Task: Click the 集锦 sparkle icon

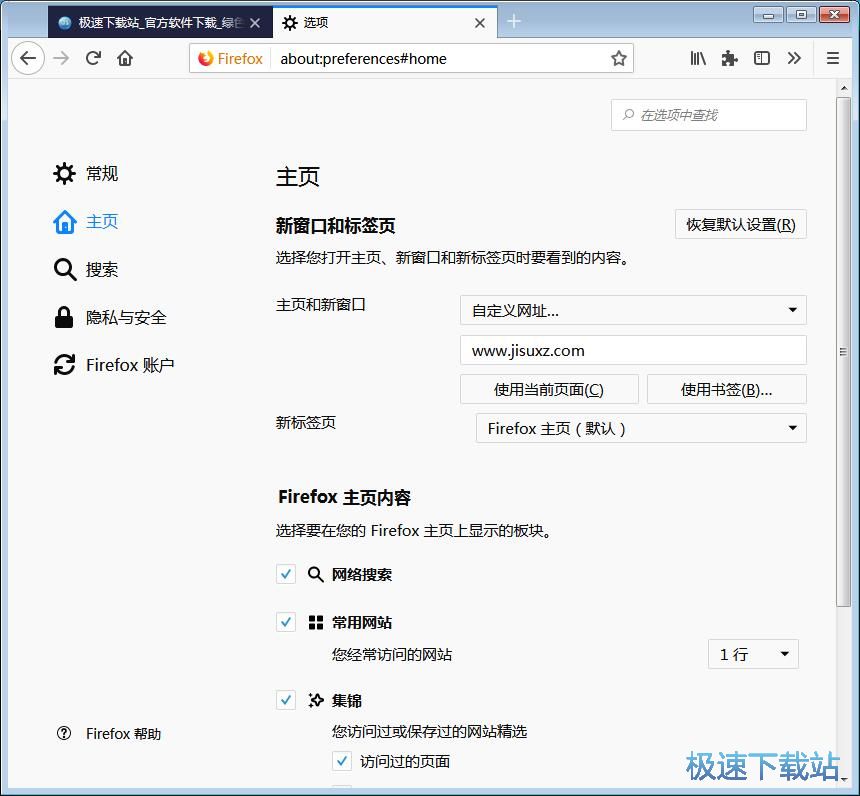Action: pos(316,700)
